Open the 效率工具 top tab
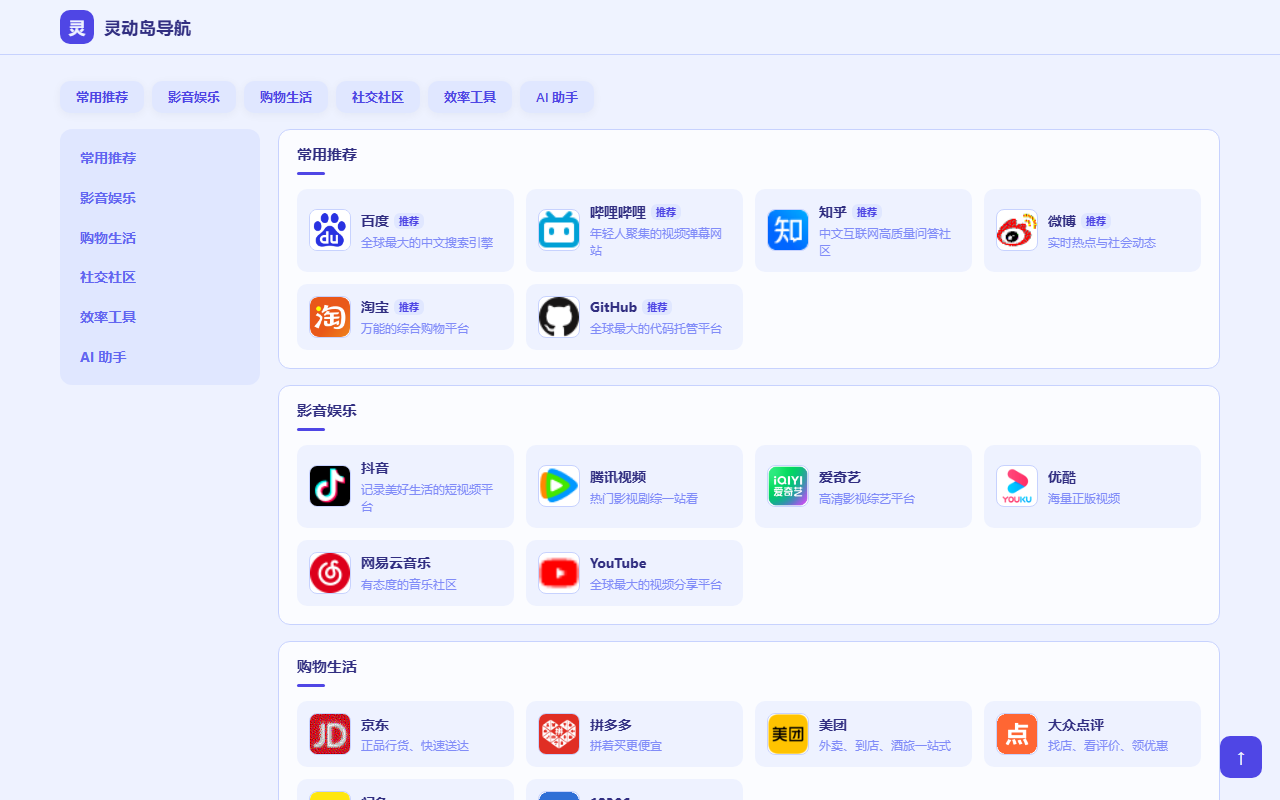 pos(470,97)
